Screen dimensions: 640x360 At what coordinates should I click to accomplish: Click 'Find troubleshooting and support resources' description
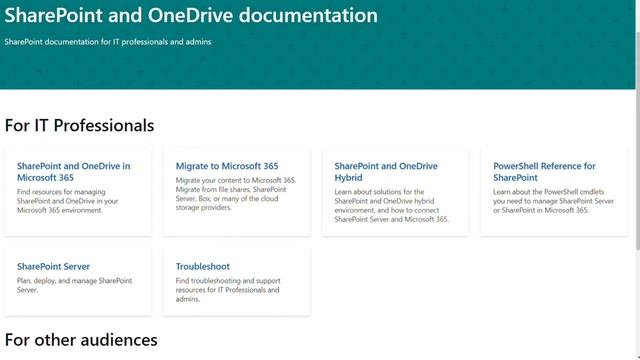(x=228, y=290)
